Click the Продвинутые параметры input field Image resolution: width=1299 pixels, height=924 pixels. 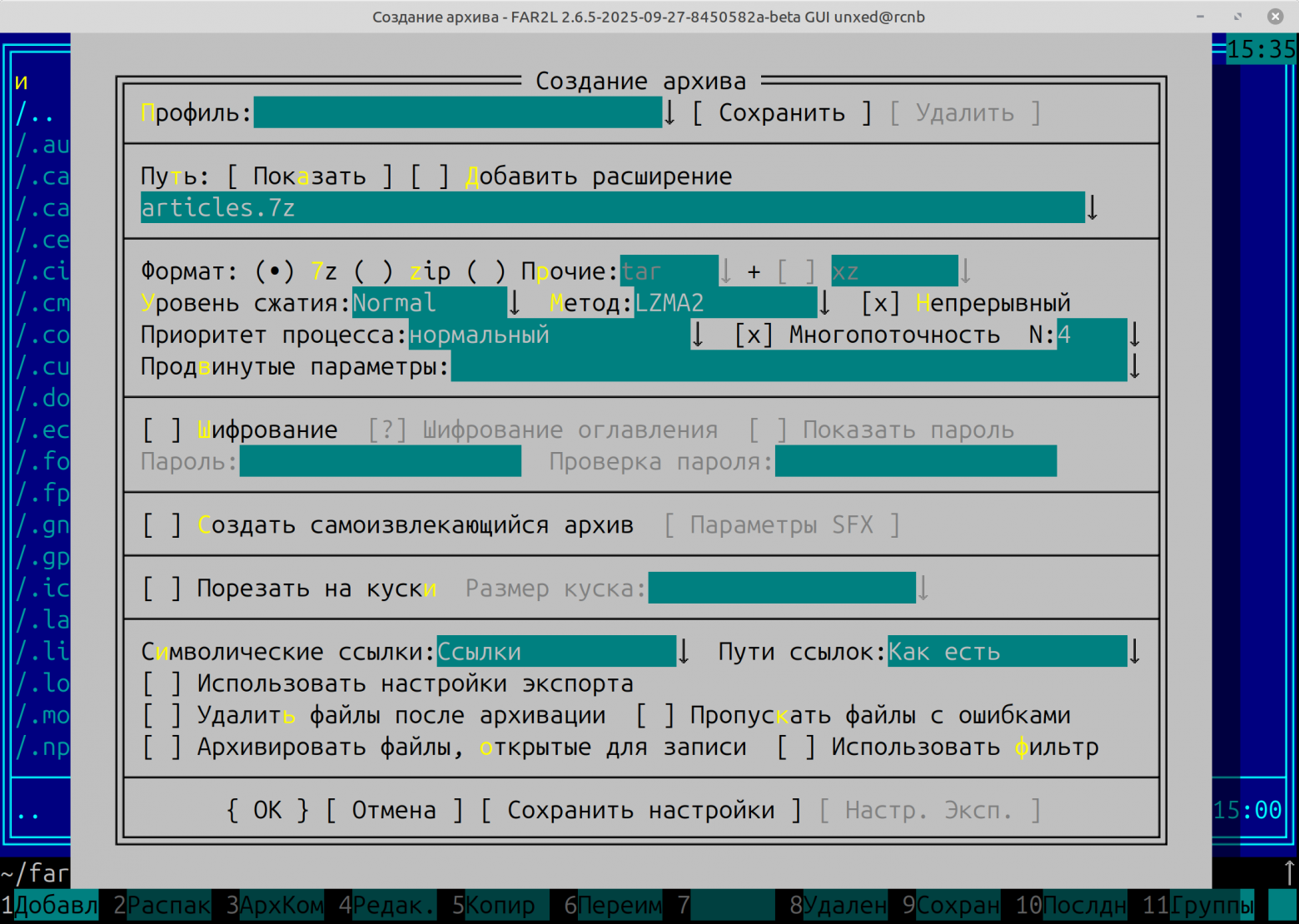click(789, 366)
